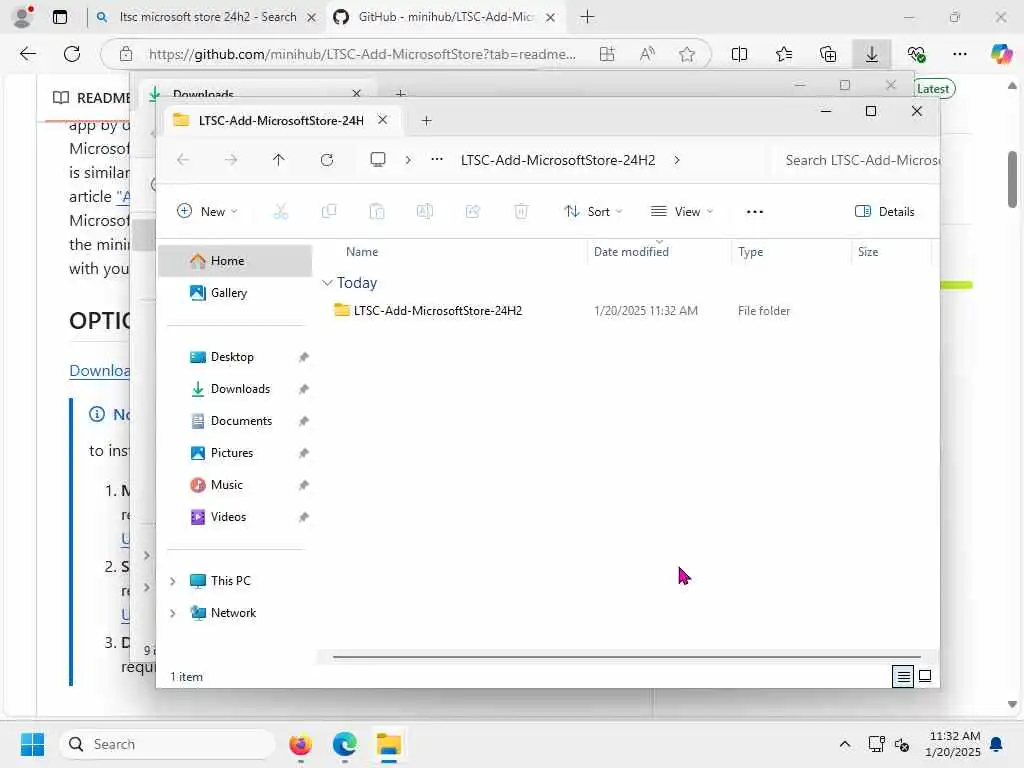Open Copilot in Edge sidebar
Viewport: 1024px width, 768px height.
click(x=1001, y=54)
